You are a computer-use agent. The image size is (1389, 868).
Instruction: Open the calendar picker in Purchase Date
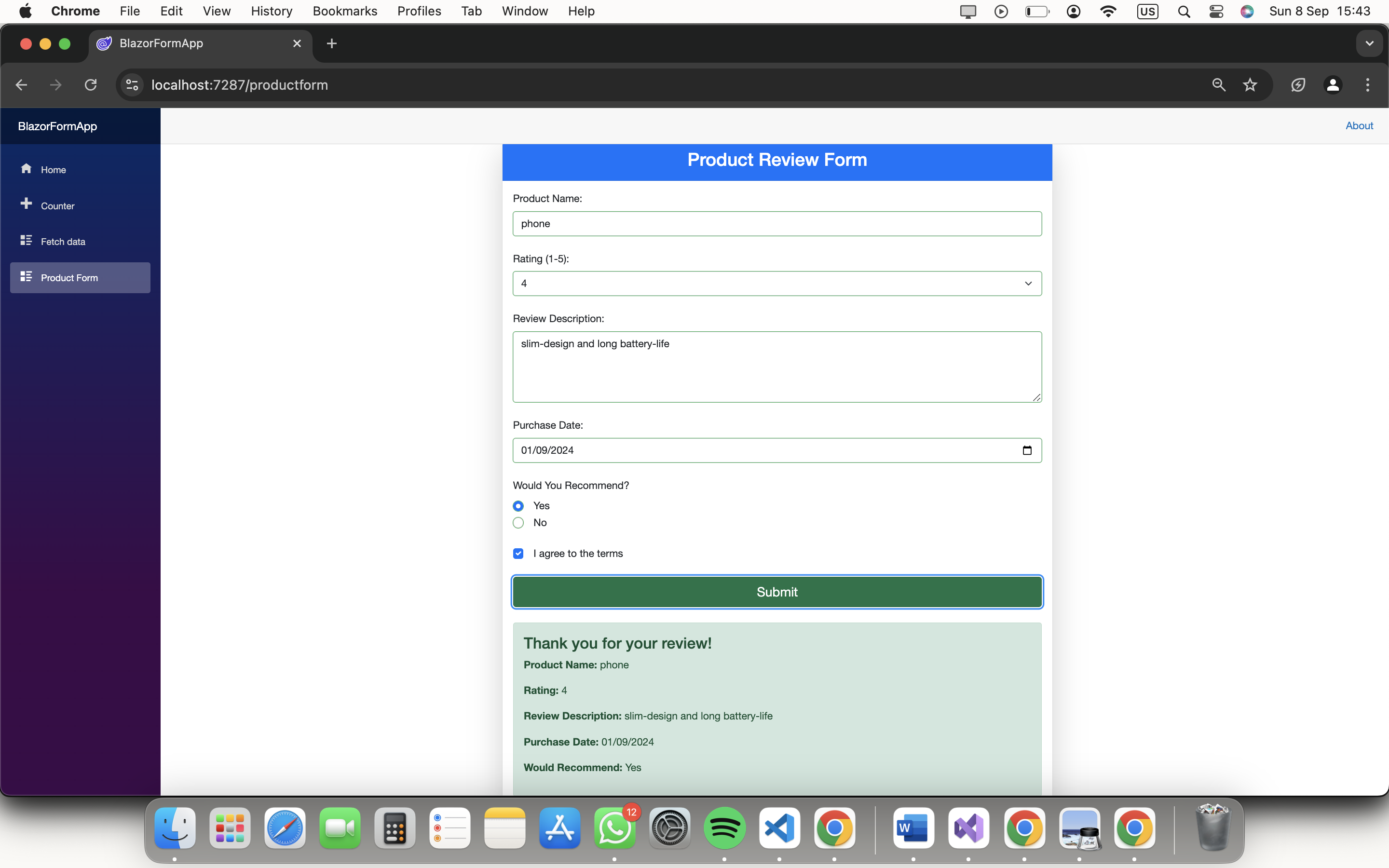1027,451
